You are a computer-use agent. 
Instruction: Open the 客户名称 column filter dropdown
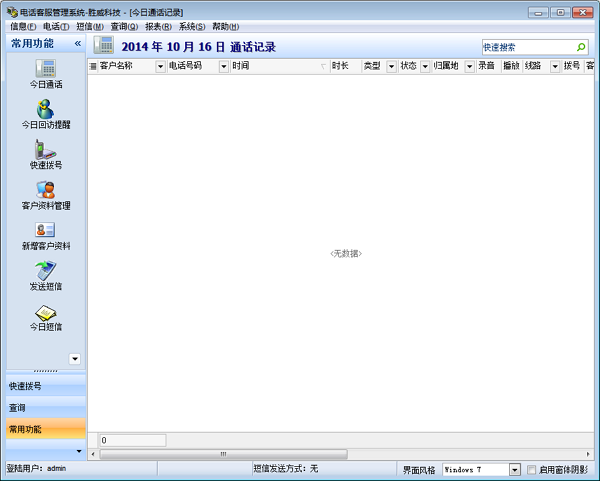(160, 67)
